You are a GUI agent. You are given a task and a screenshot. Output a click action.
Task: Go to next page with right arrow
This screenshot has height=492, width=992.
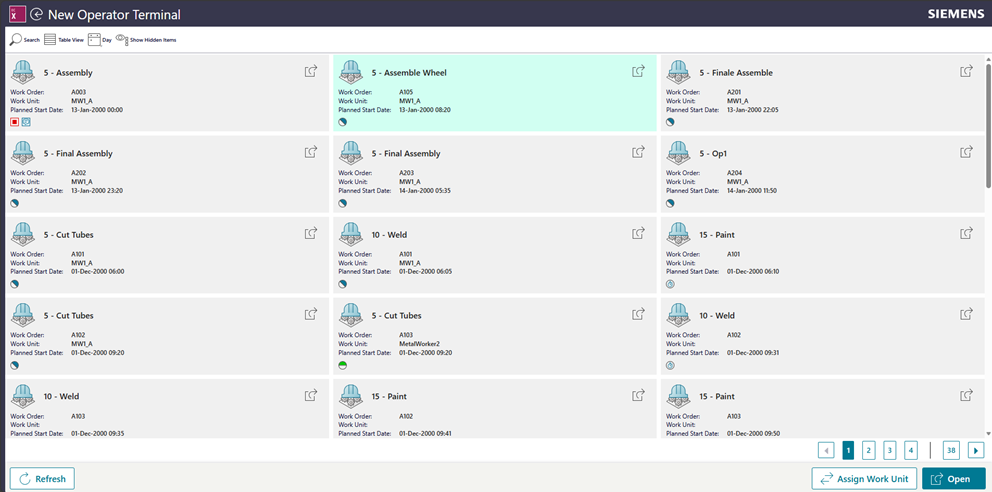(x=977, y=450)
